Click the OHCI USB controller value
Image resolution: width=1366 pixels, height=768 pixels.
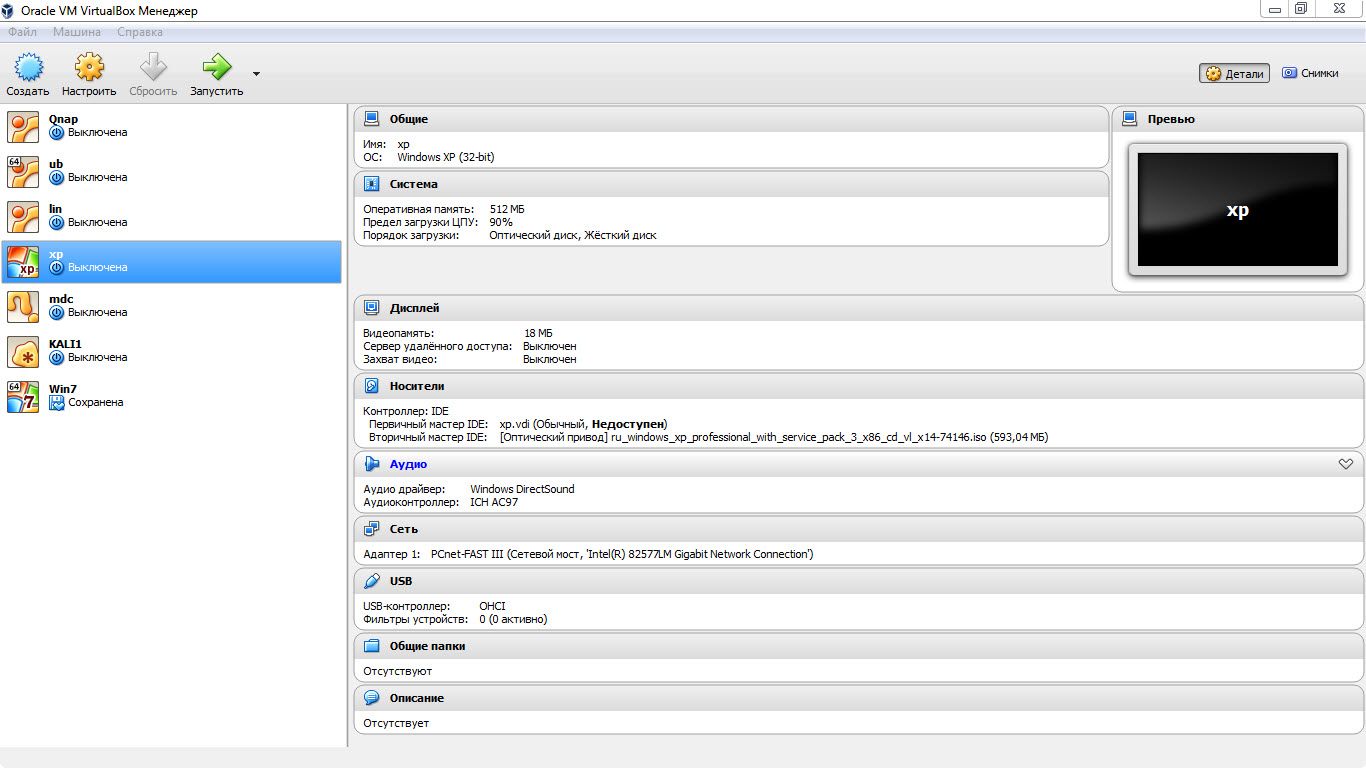click(492, 606)
